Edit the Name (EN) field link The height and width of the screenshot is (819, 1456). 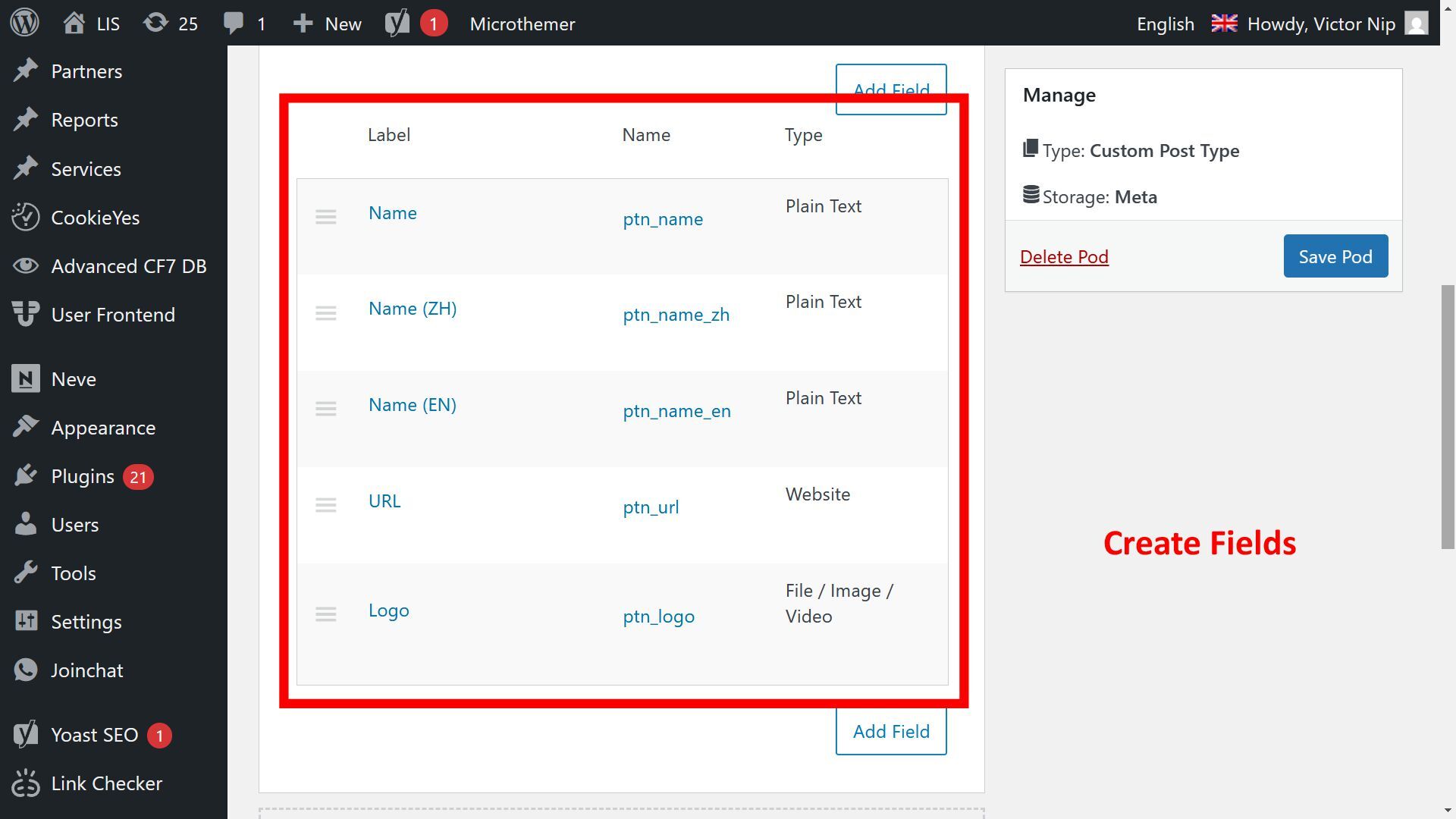coord(413,404)
